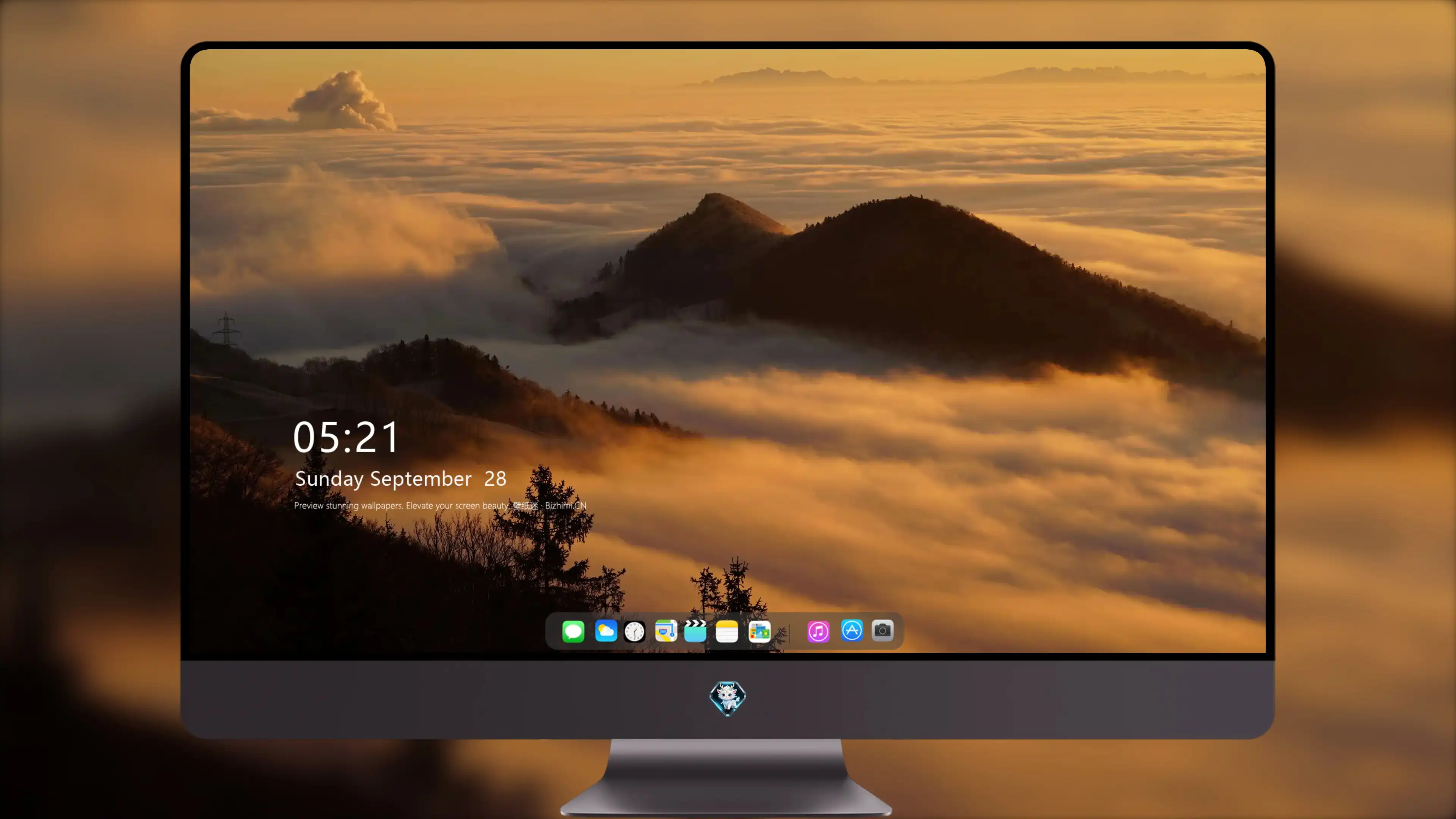
Task: Open the photo collage app in the dock
Action: click(759, 631)
